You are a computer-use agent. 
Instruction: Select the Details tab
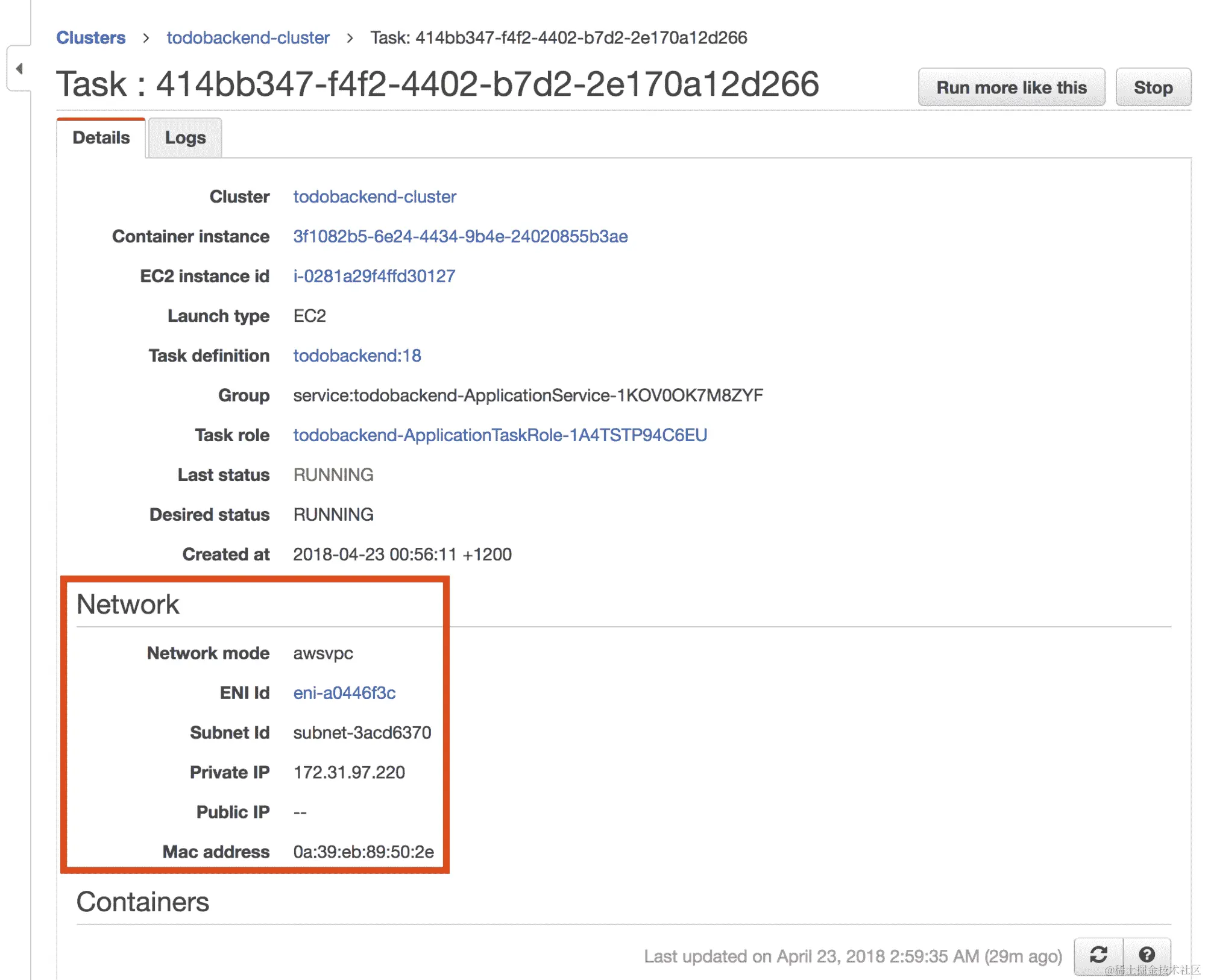tap(101, 138)
